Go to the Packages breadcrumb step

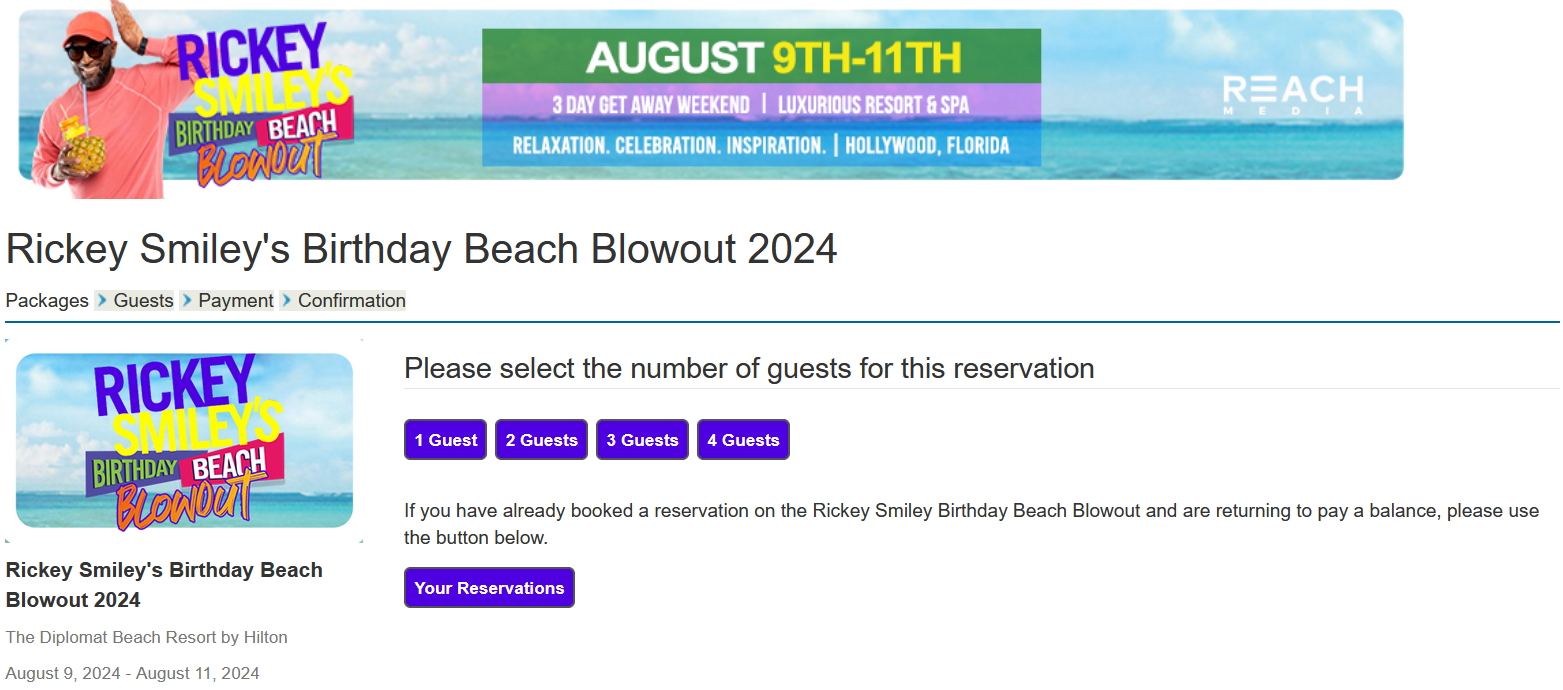(x=47, y=301)
